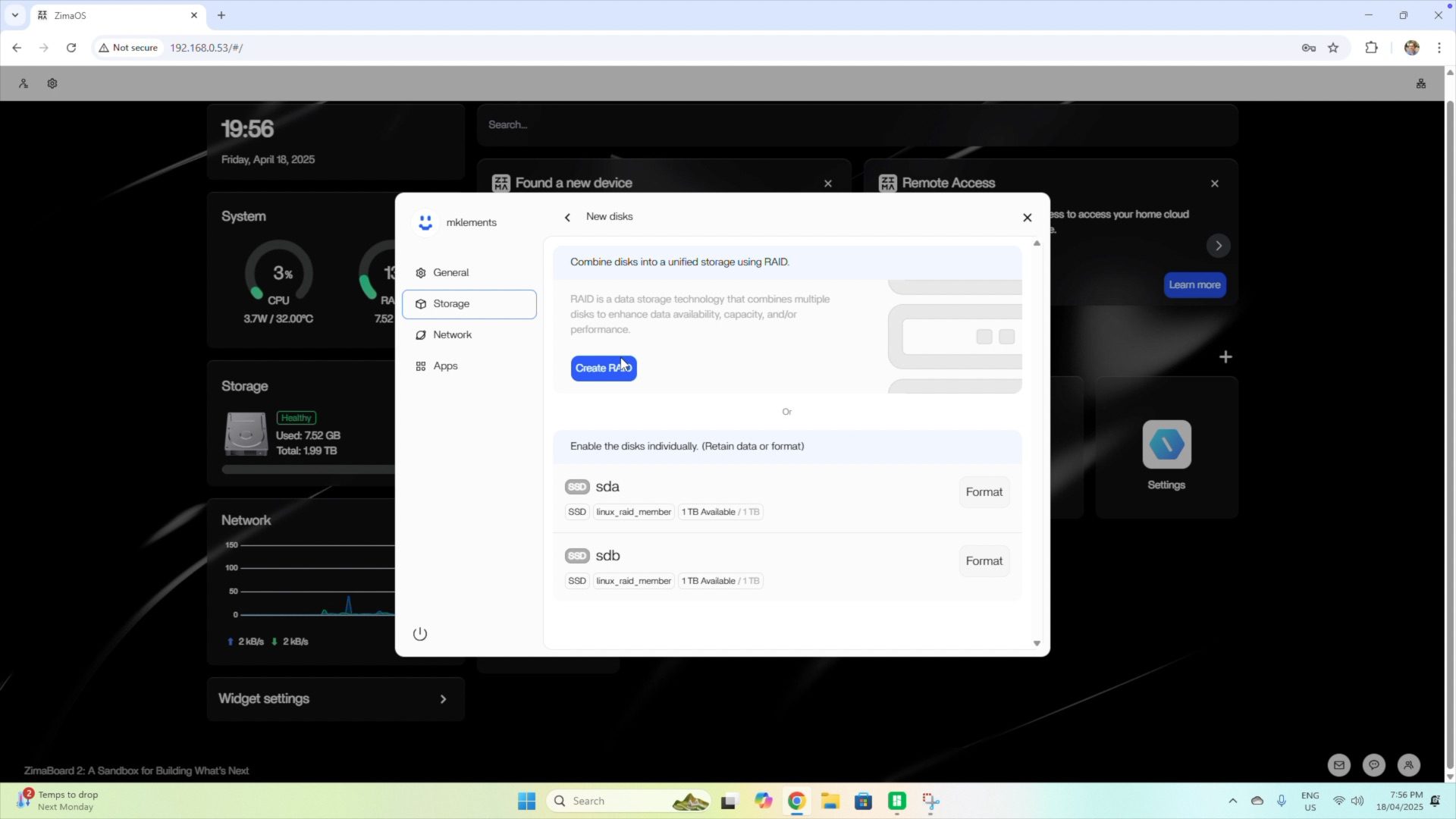Click the plus icon to add app

[1225, 357]
